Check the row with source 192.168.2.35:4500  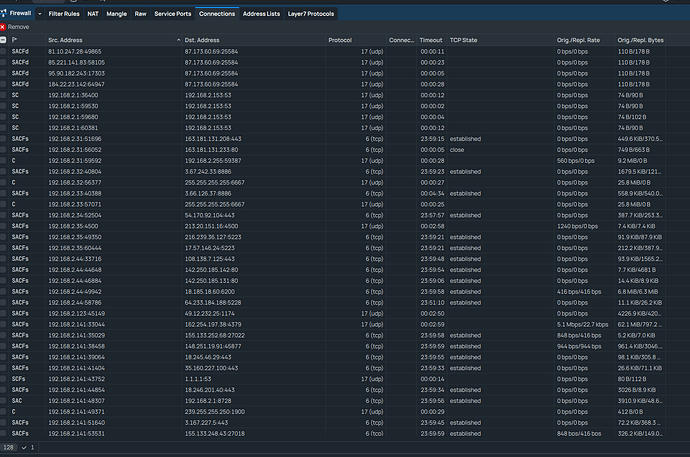click(3, 226)
